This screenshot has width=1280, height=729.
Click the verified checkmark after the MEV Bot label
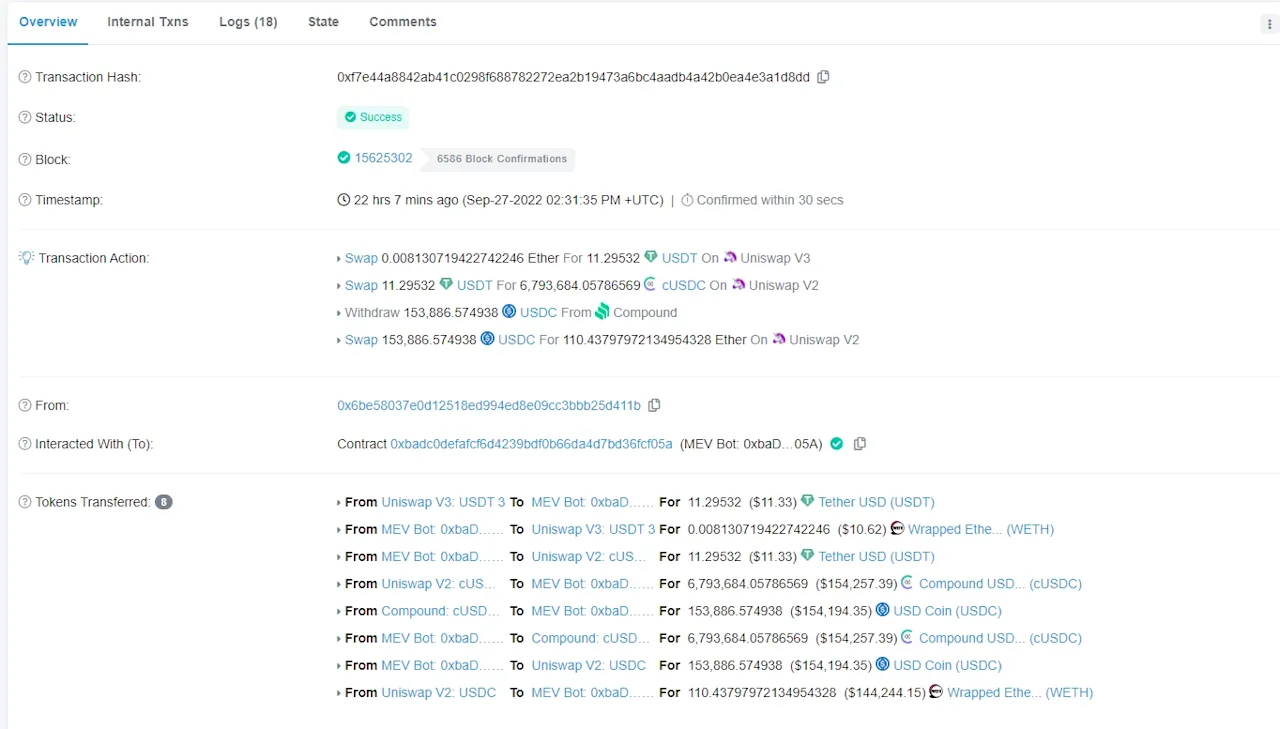click(x=837, y=444)
